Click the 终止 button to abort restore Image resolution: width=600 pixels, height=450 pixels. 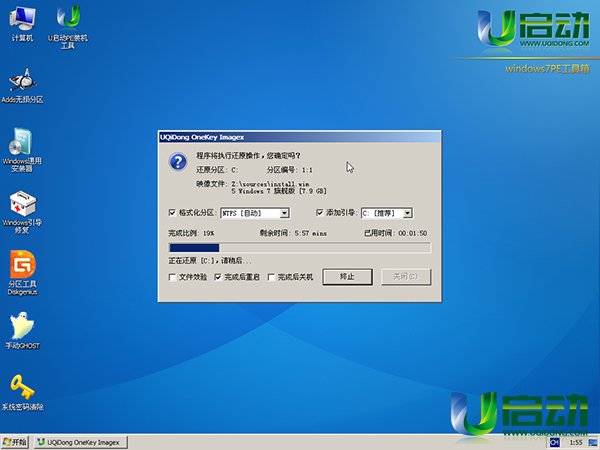tap(347, 277)
